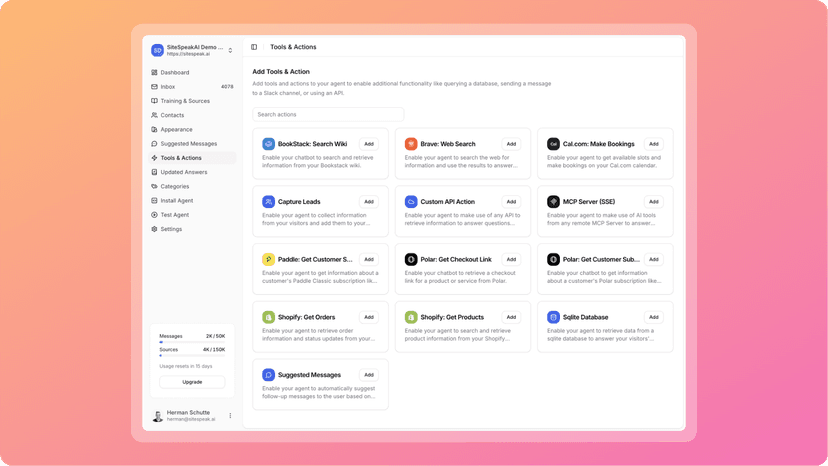Add the MCP Server (SSE) tool
This screenshot has width=828, height=466.
pos(654,202)
